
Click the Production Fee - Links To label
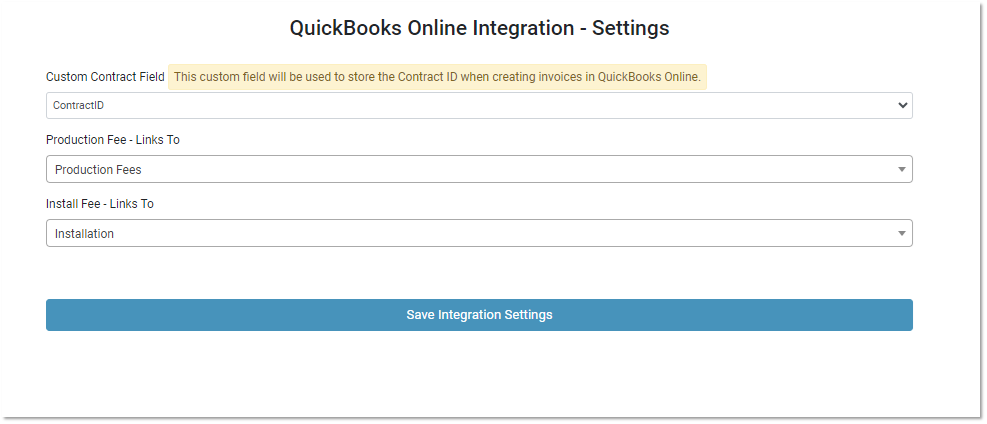[x=112, y=140]
